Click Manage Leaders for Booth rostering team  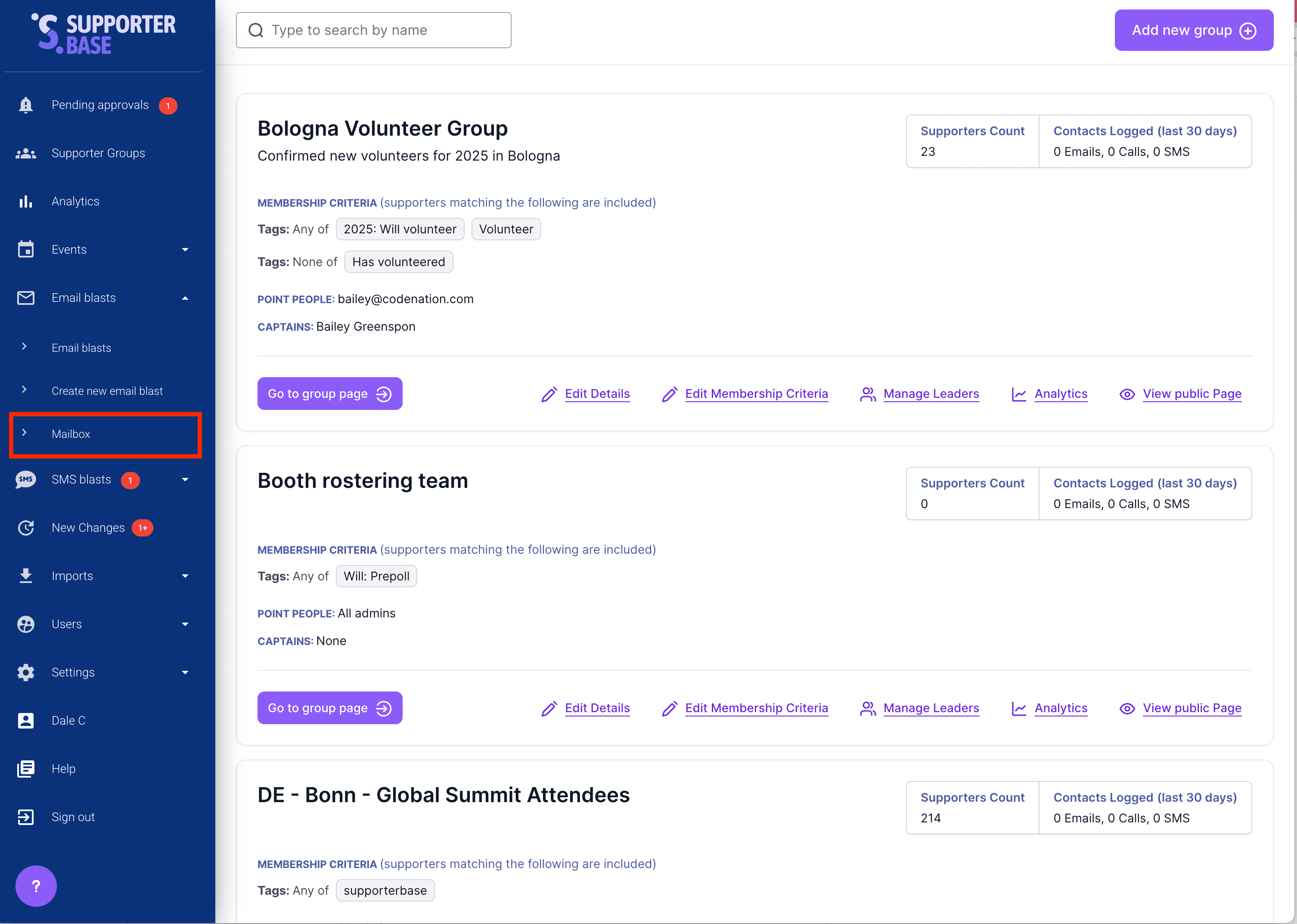(931, 708)
